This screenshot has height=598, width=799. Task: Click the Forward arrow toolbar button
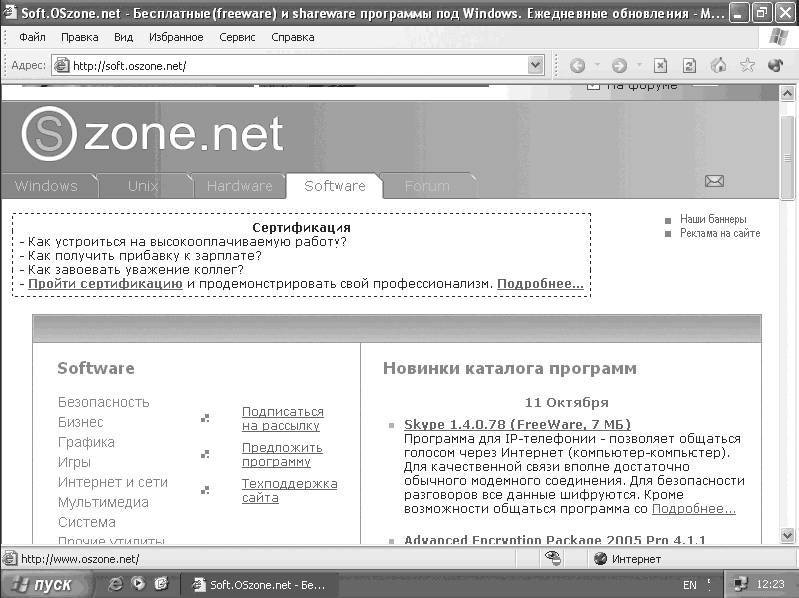619,66
